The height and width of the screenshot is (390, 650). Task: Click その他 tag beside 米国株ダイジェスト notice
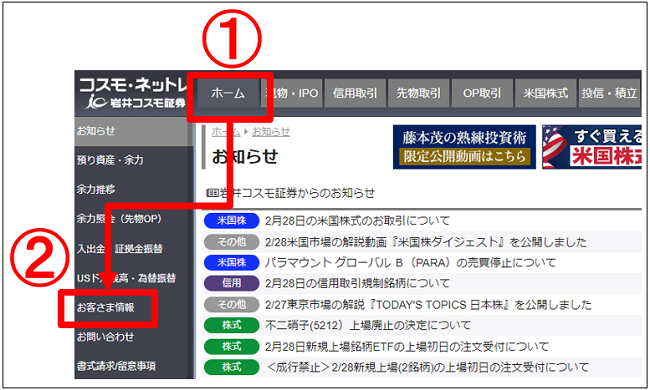tap(232, 242)
